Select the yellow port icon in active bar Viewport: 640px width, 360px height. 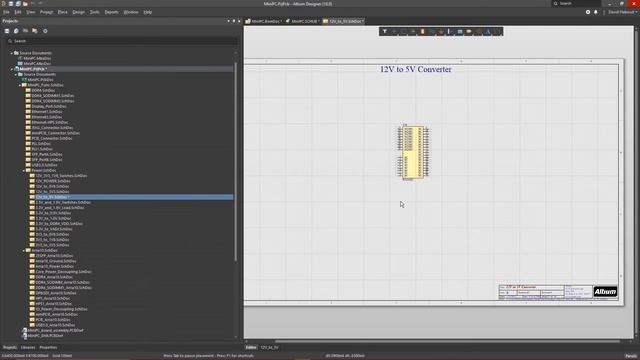coord(469,31)
